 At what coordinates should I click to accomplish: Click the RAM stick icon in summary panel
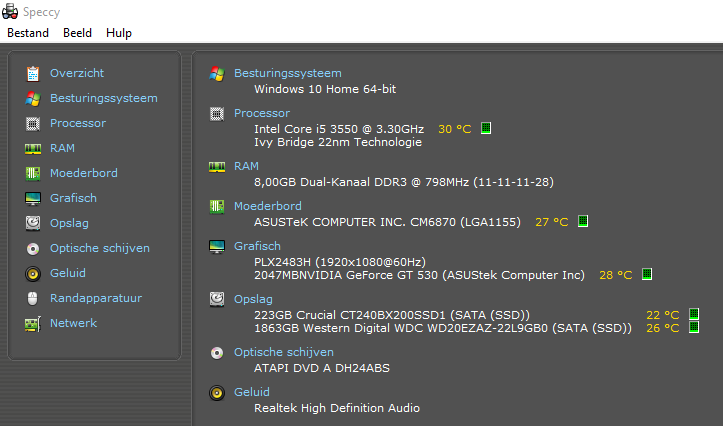217,166
